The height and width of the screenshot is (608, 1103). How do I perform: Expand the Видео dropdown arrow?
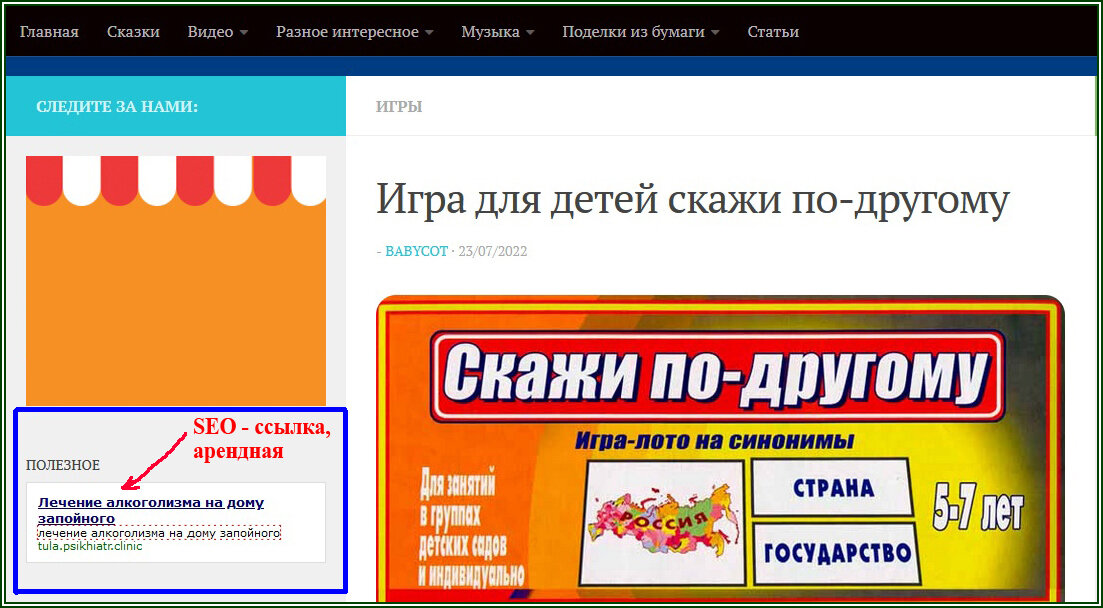tap(243, 33)
